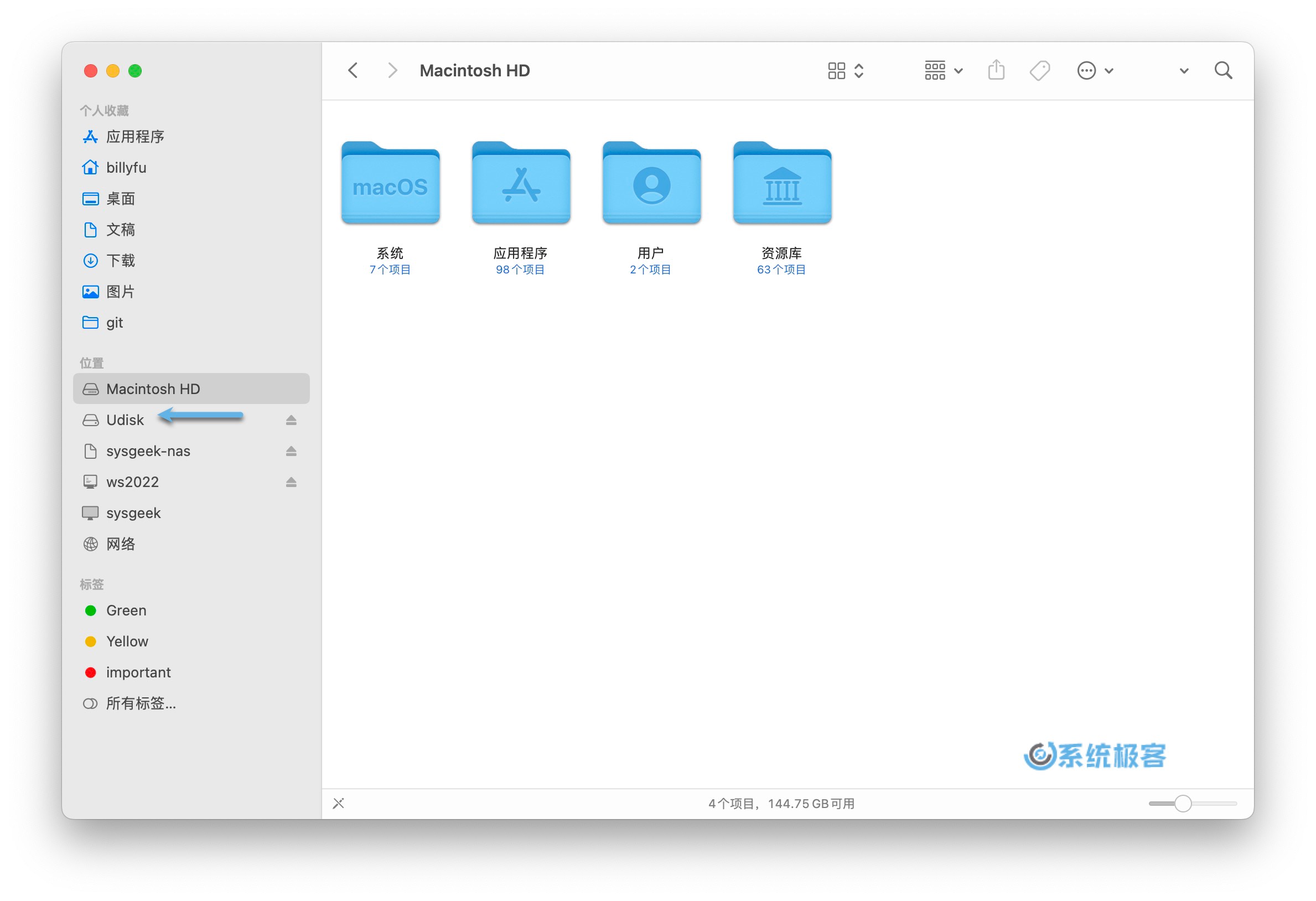The image size is (1316, 901).
Task: Filter by the Green tag
Action: (191, 610)
